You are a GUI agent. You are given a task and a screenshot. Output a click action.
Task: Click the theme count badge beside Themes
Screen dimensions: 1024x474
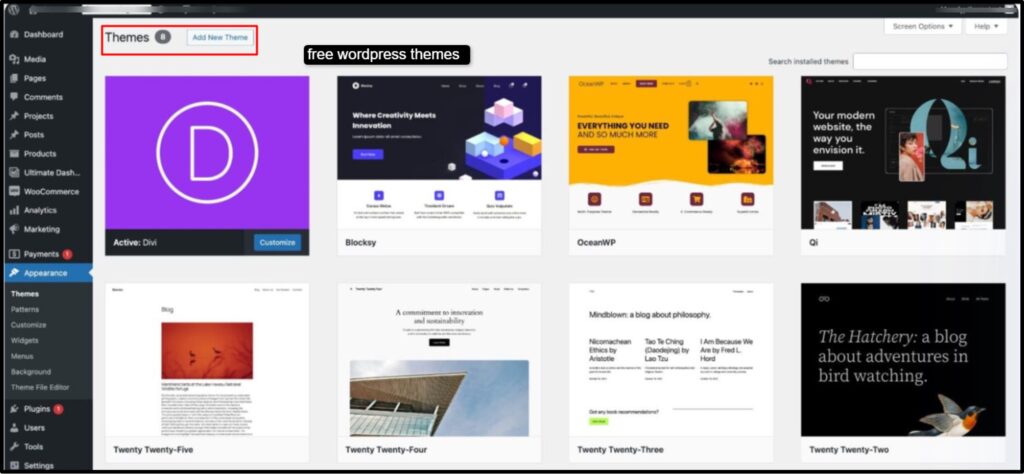tap(163, 37)
